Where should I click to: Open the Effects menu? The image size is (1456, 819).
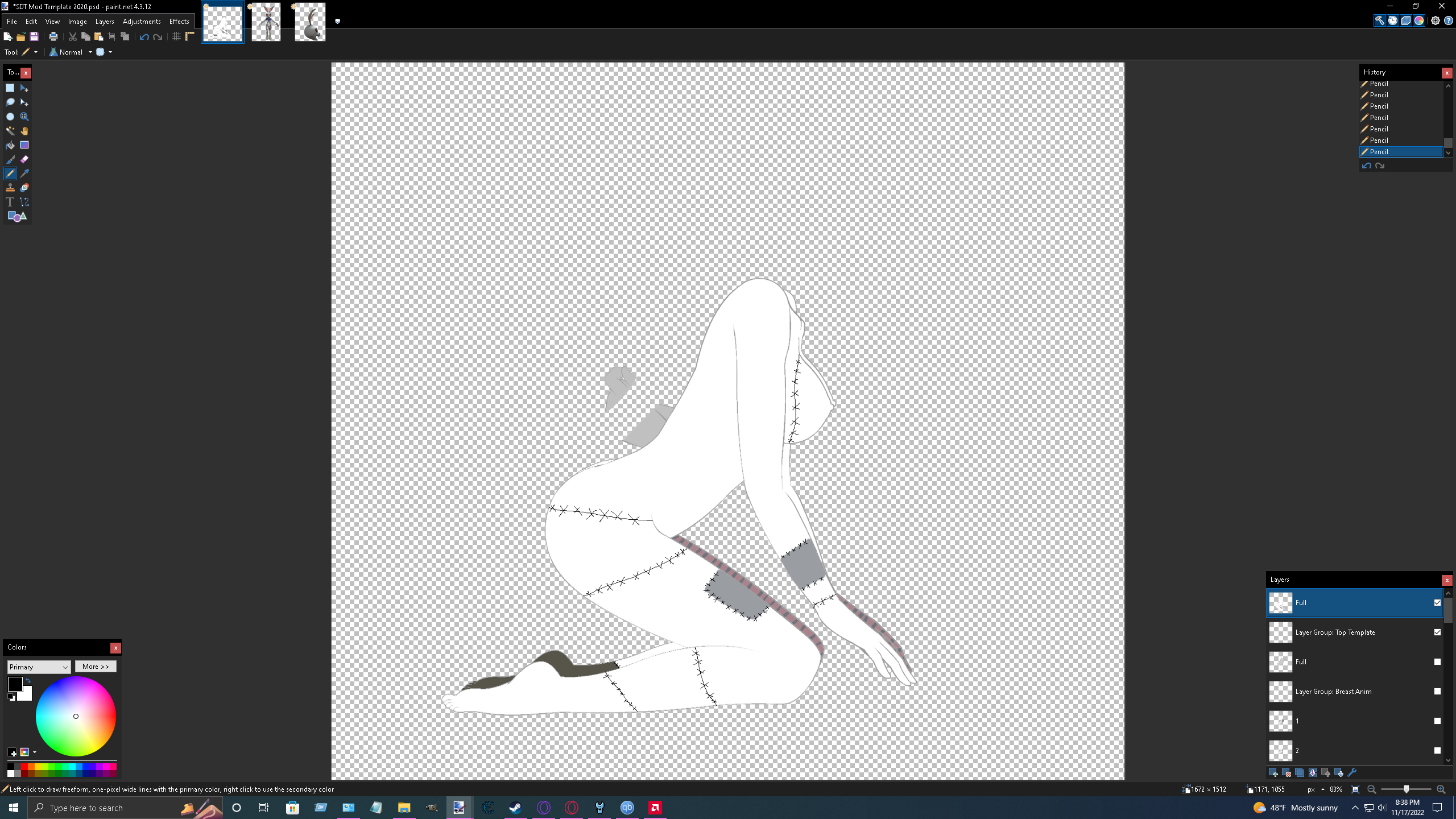click(179, 21)
